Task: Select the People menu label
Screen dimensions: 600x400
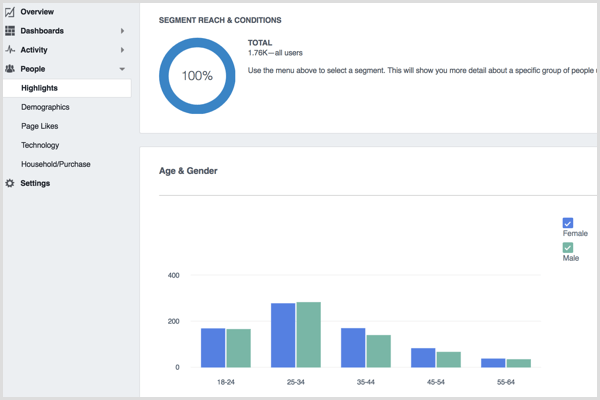Action: point(33,69)
